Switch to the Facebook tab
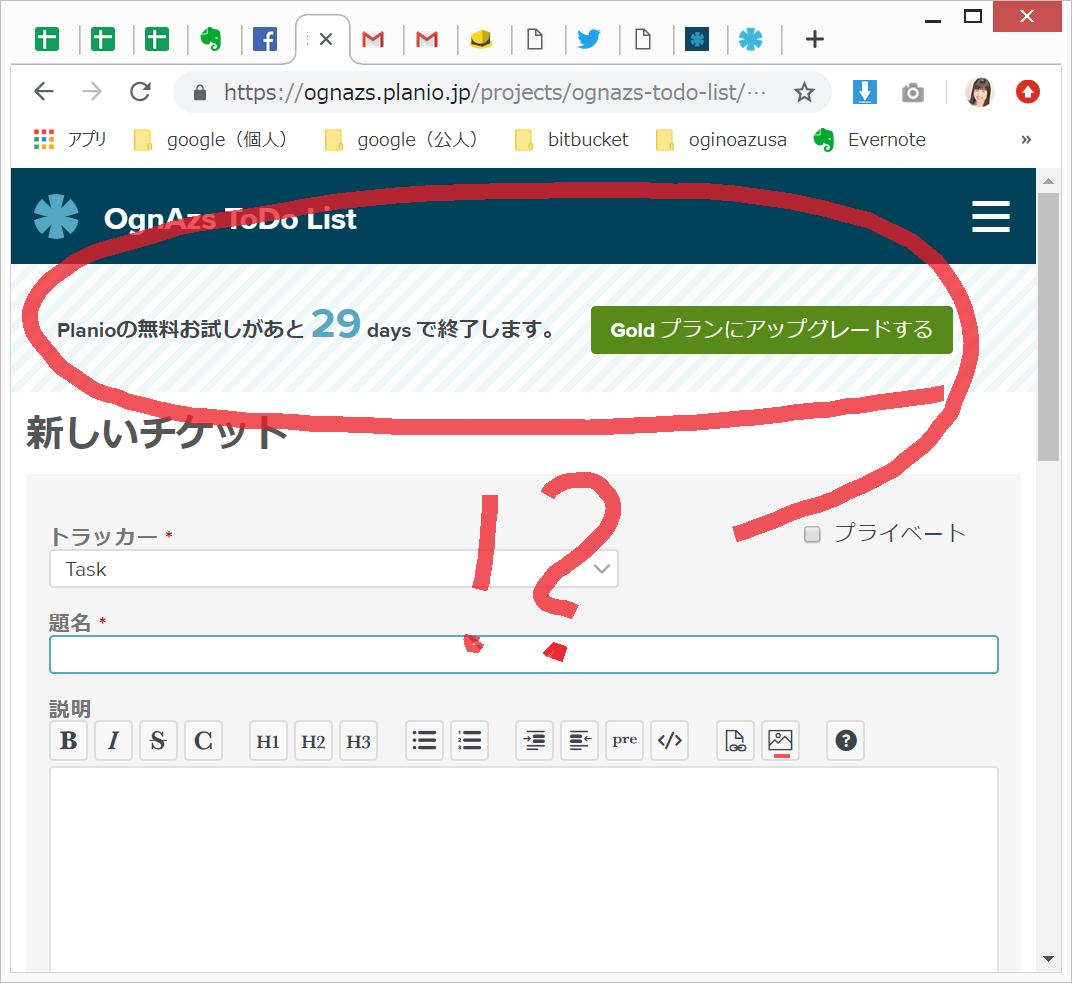The width and height of the screenshot is (1072, 983). tap(265, 40)
